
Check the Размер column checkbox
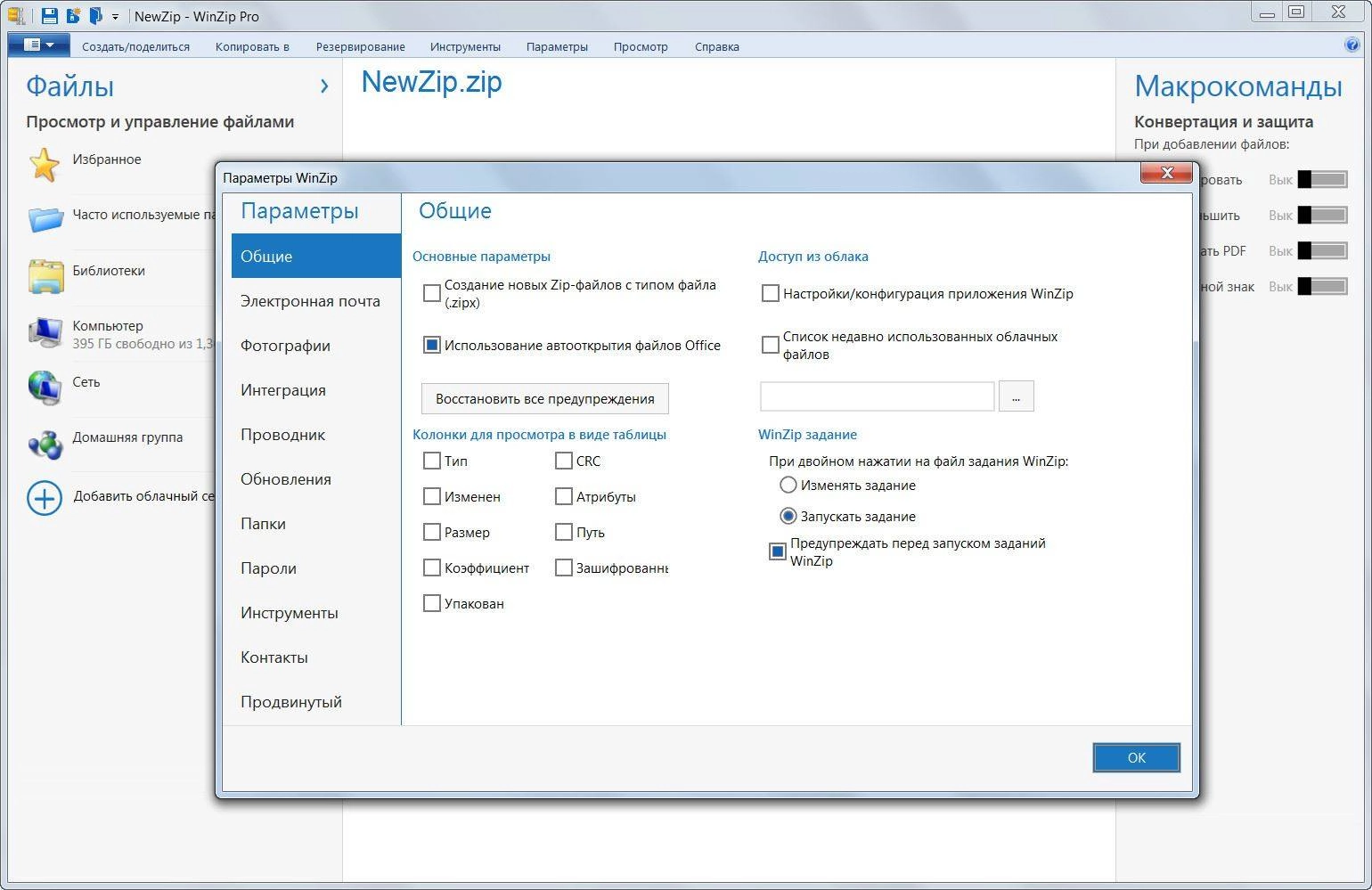tap(432, 532)
